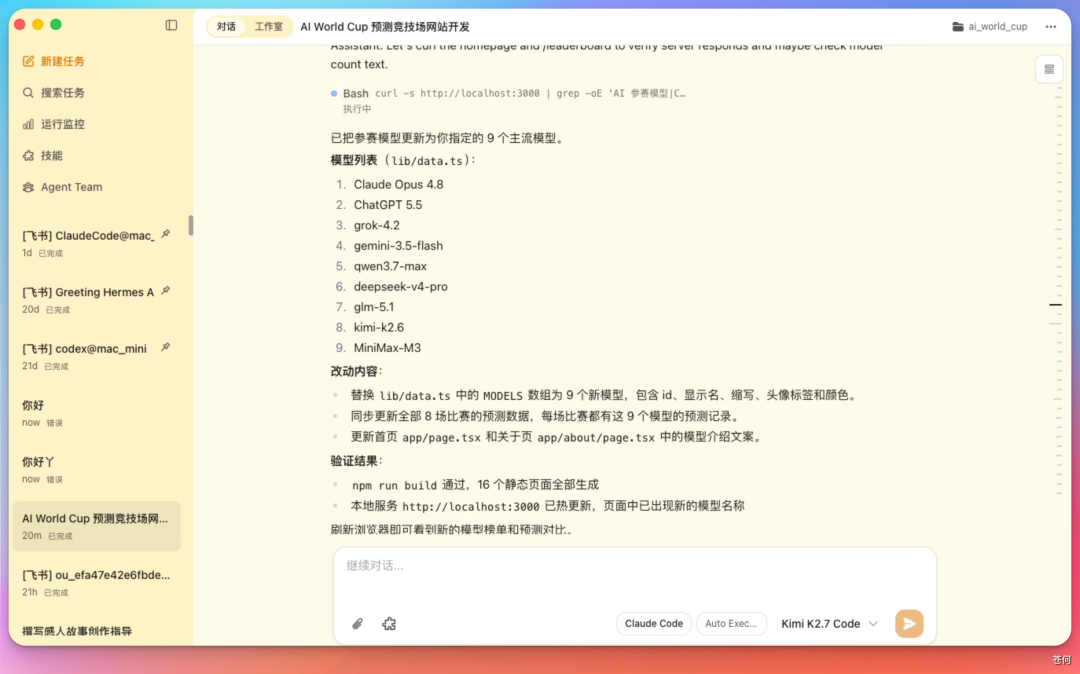Expand the Kimi K2.7 Code model dropdown
1080x674 pixels.
pos(829,624)
